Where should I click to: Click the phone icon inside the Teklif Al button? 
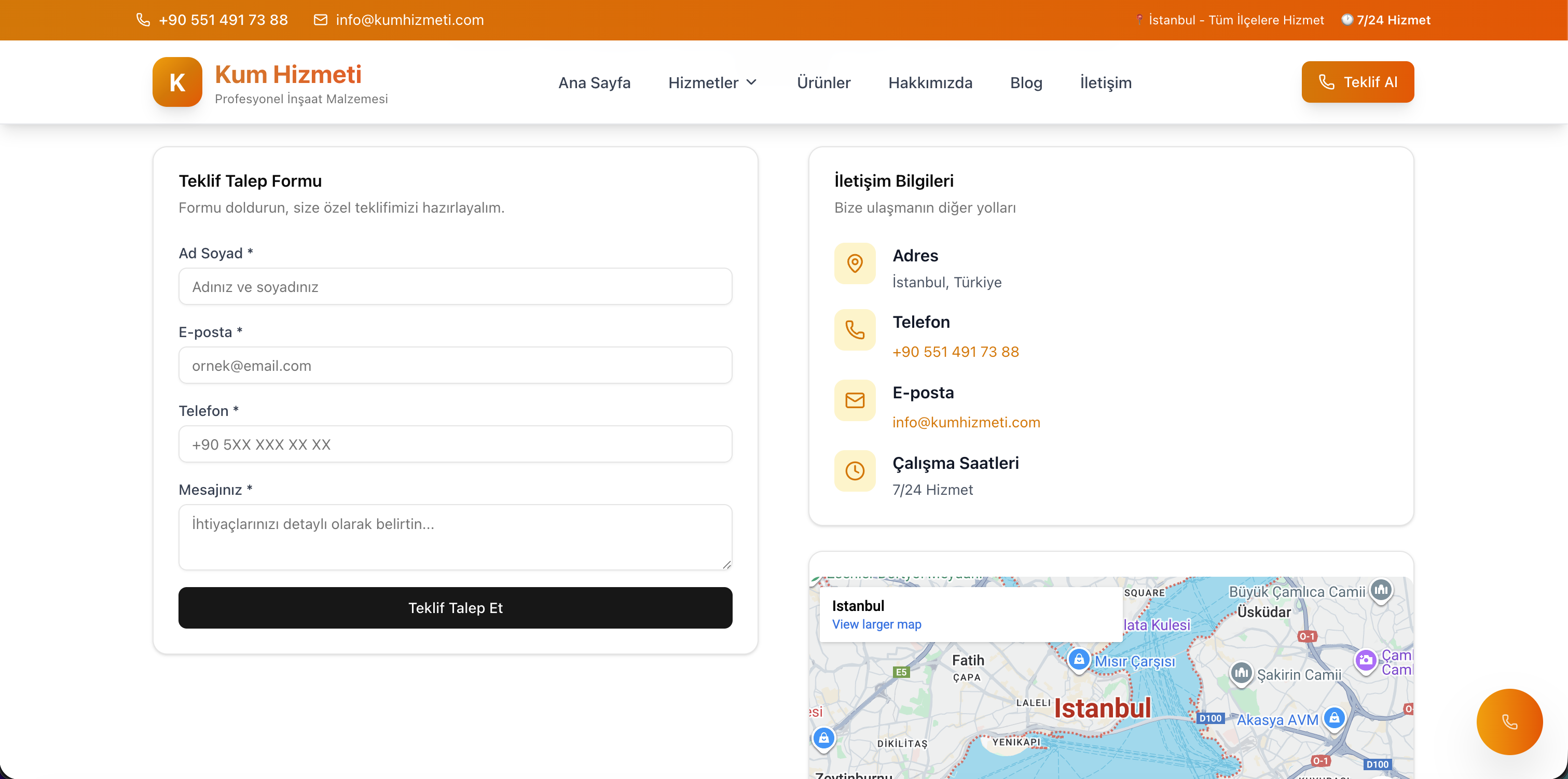[x=1326, y=81]
